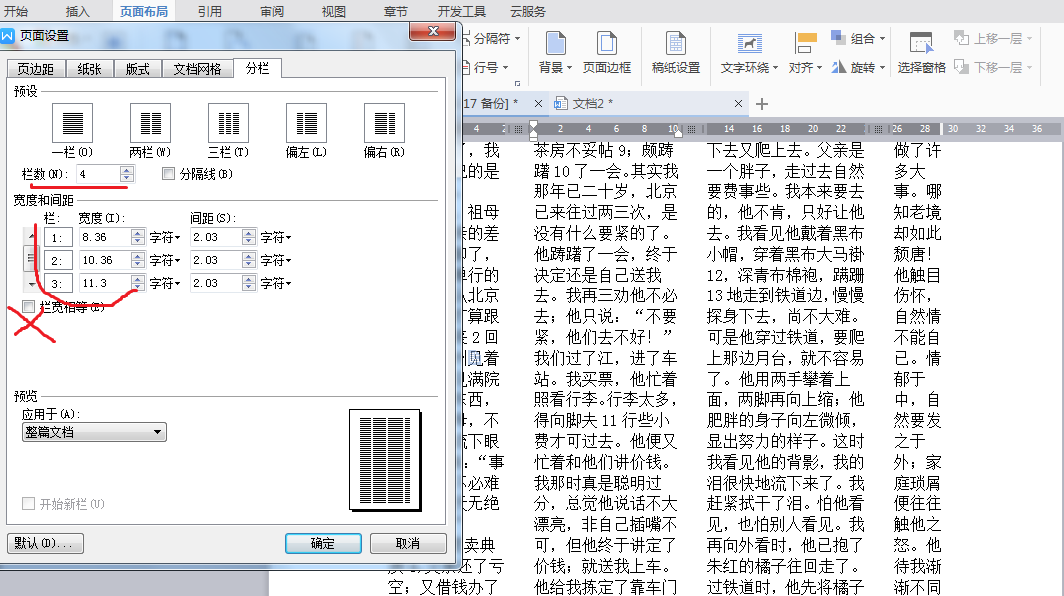
Task: Open column 3 width unit 字符 dropdown
Action: click(165, 283)
